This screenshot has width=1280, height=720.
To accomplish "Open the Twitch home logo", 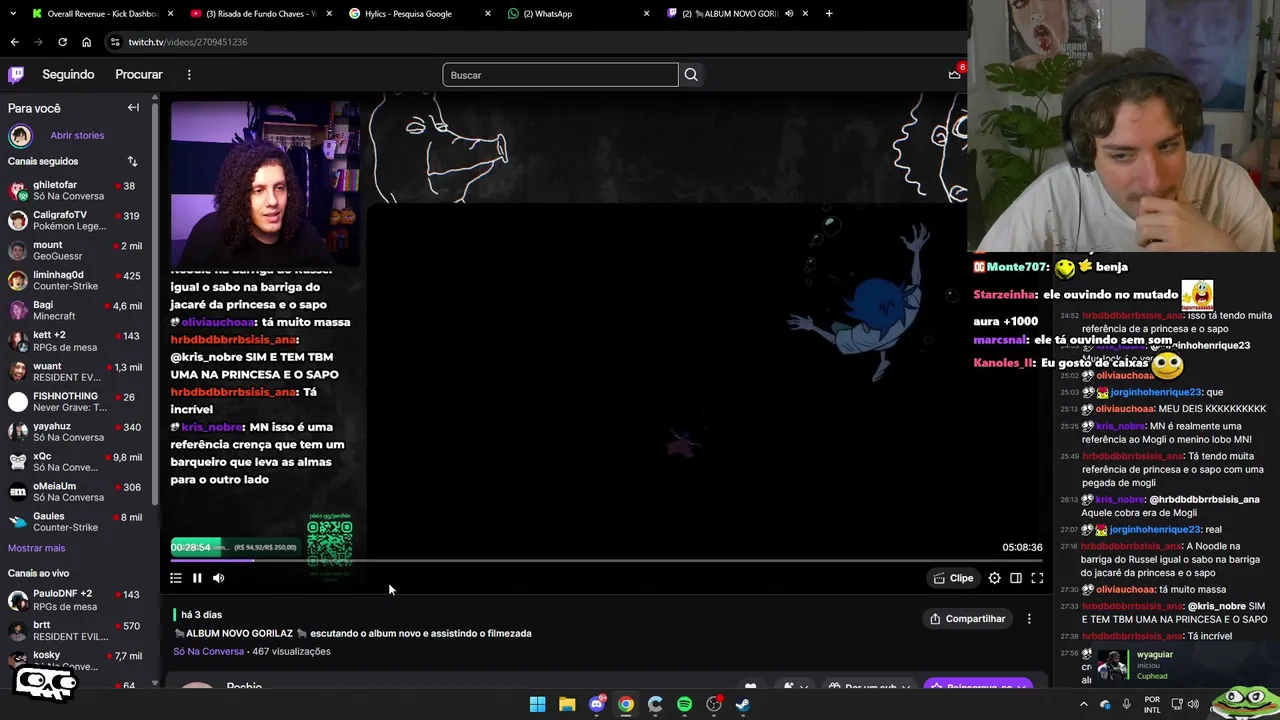I will point(16,74).
